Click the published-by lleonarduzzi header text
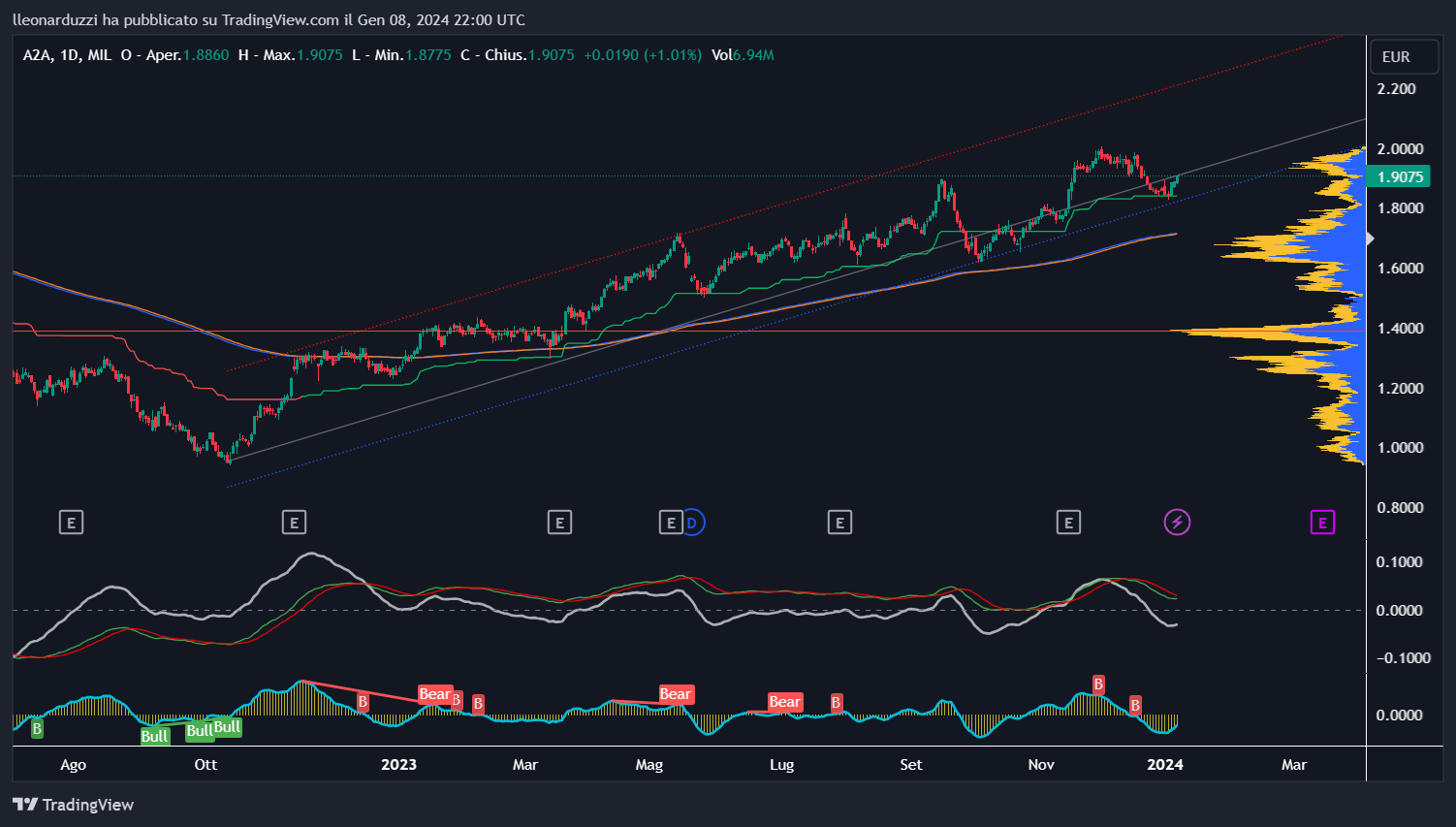This screenshot has height=827, width=1456. click(x=269, y=19)
